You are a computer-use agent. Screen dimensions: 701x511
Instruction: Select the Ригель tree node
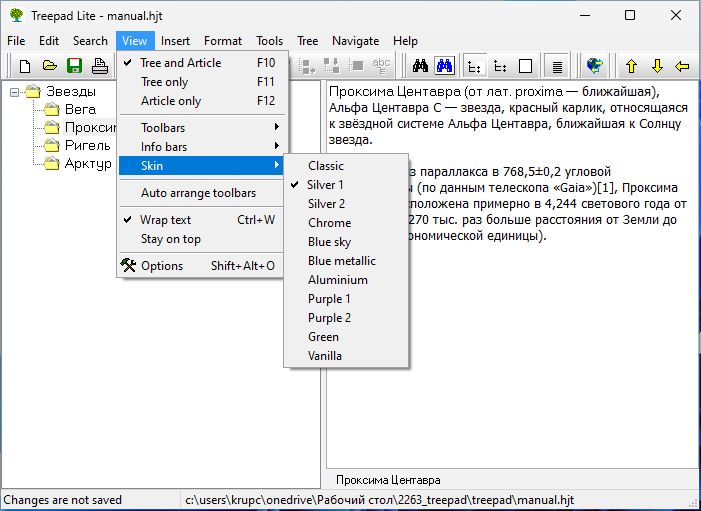[x=88, y=145]
